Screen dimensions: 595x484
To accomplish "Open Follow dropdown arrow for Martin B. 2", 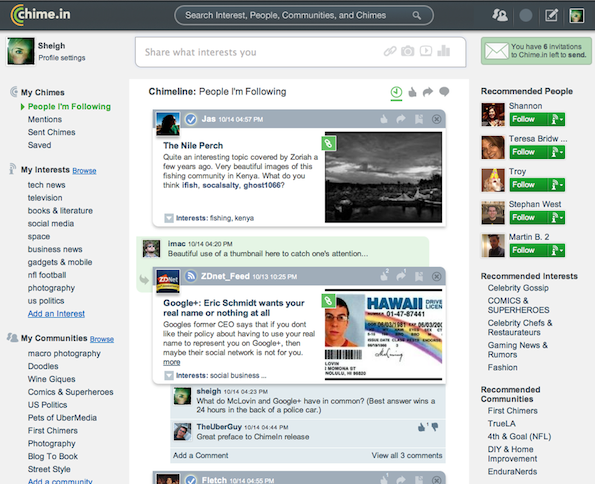I will tap(556, 250).
